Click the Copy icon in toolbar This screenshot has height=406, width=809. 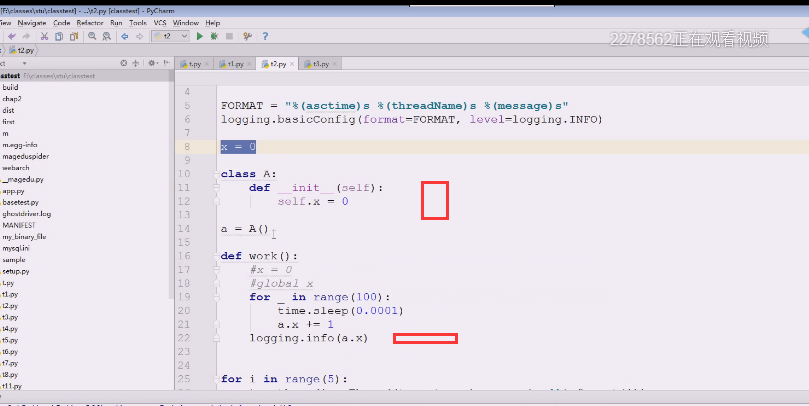59,36
